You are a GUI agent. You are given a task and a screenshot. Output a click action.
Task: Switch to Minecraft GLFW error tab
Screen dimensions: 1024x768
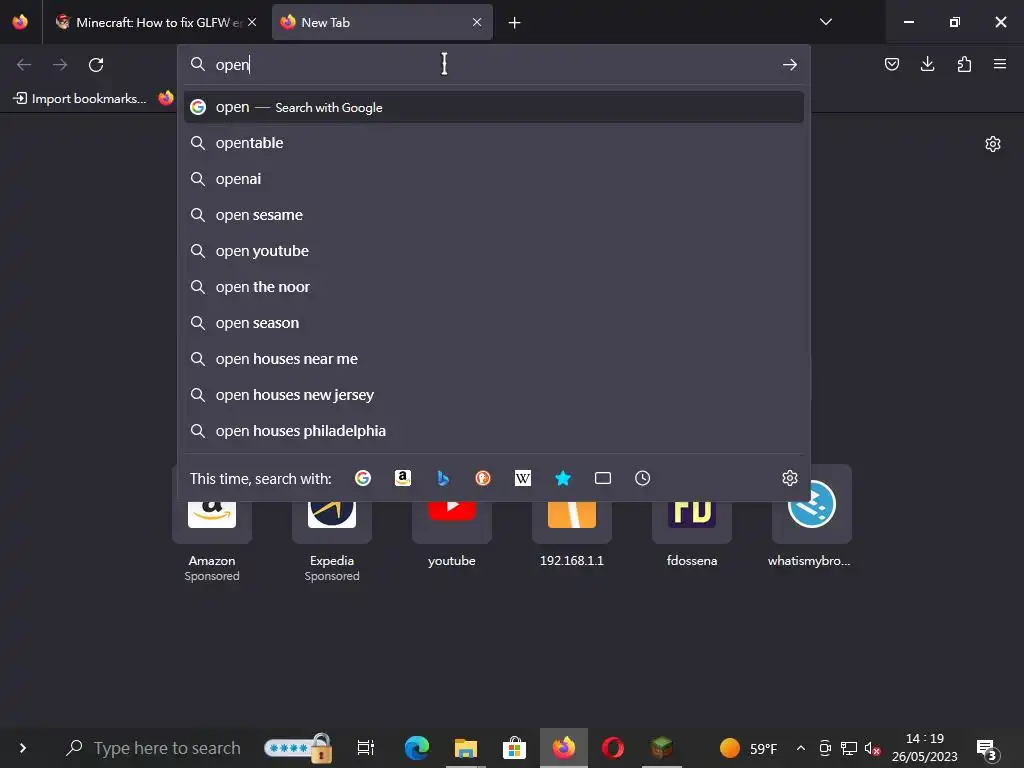click(155, 22)
